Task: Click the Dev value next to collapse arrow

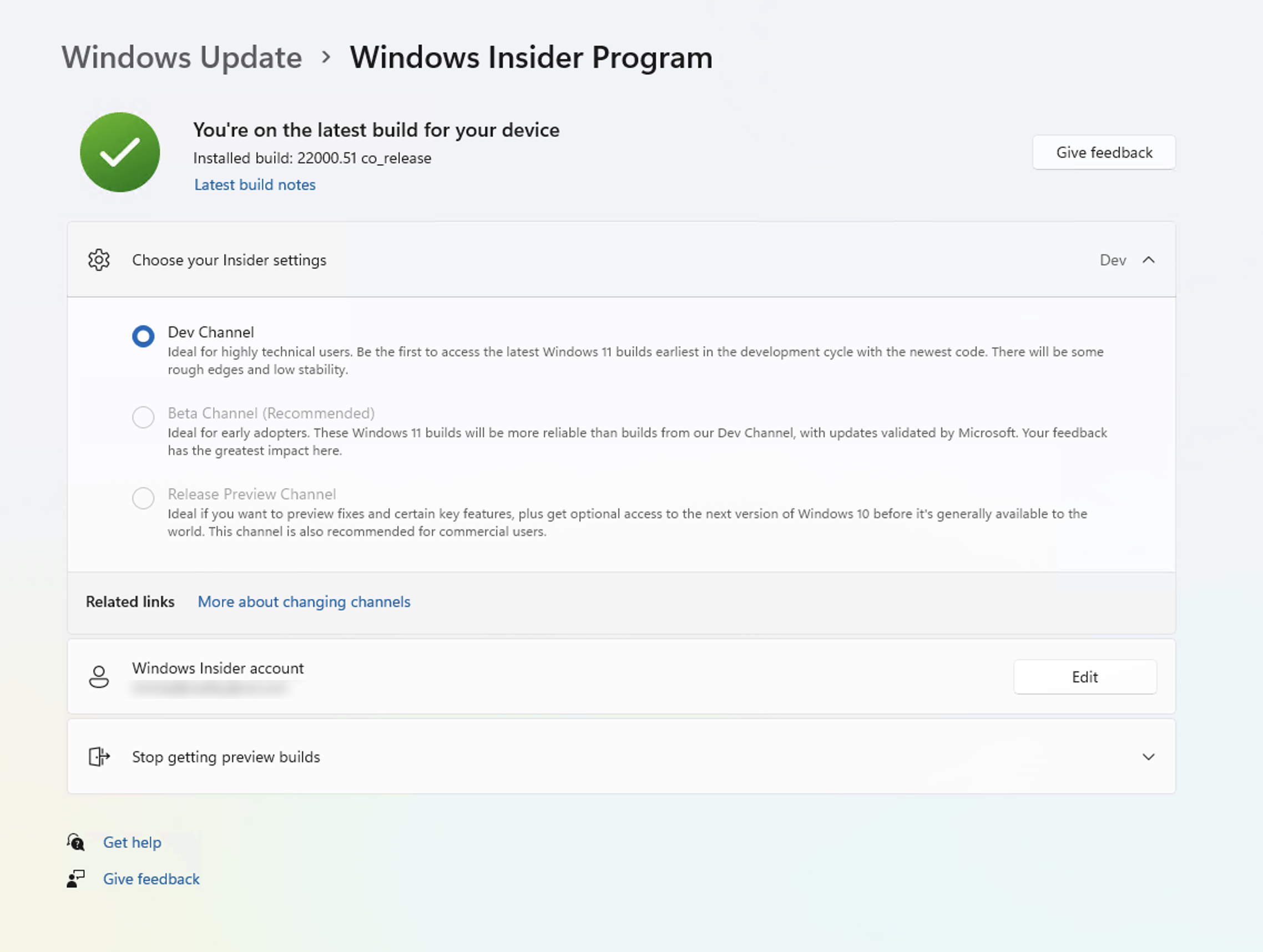Action: (1113, 260)
